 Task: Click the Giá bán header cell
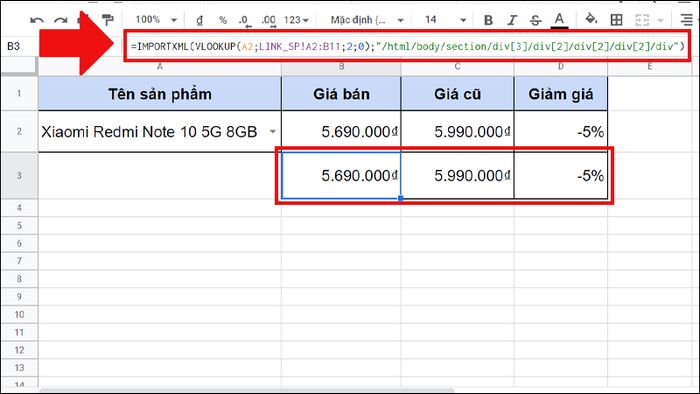[x=341, y=94]
